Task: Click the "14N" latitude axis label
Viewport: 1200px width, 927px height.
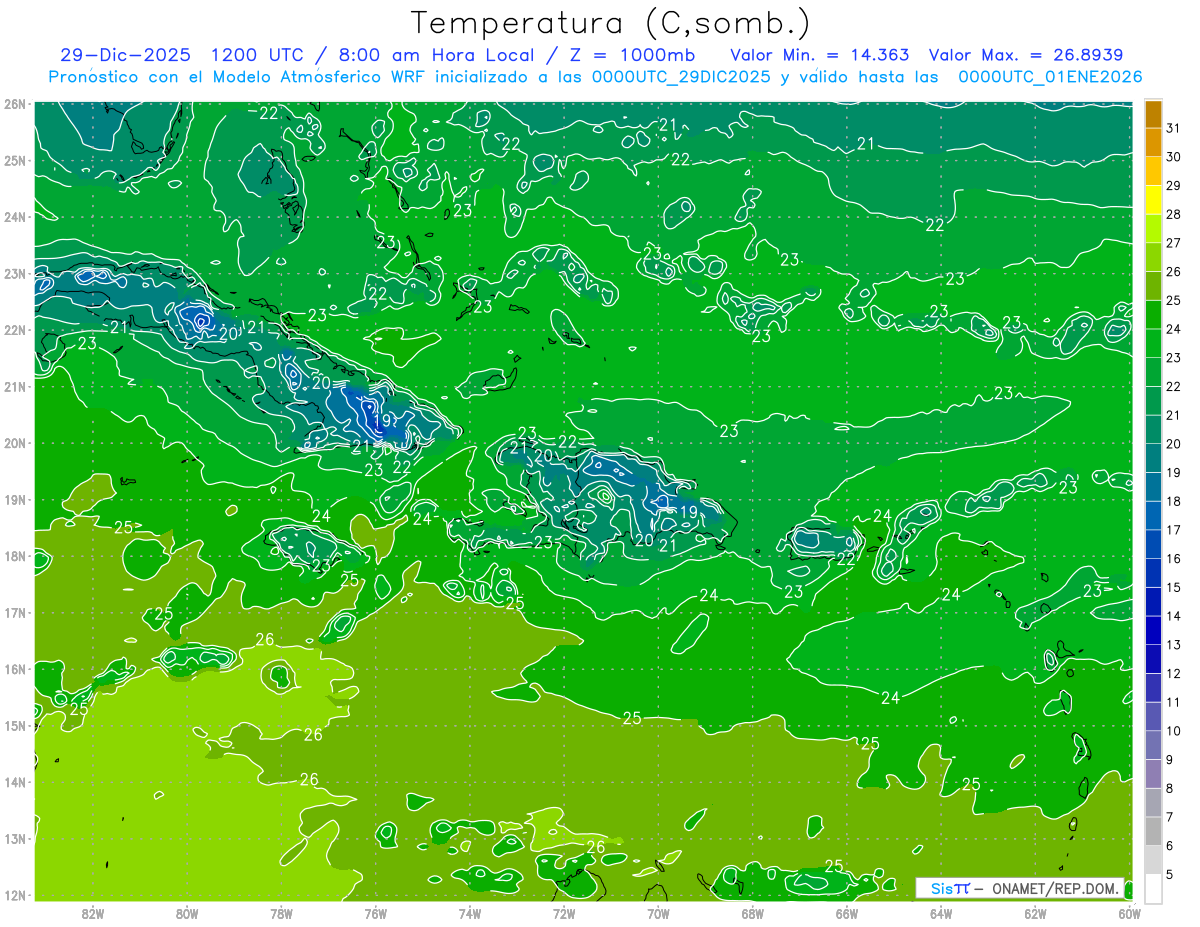Action: click(x=14, y=782)
